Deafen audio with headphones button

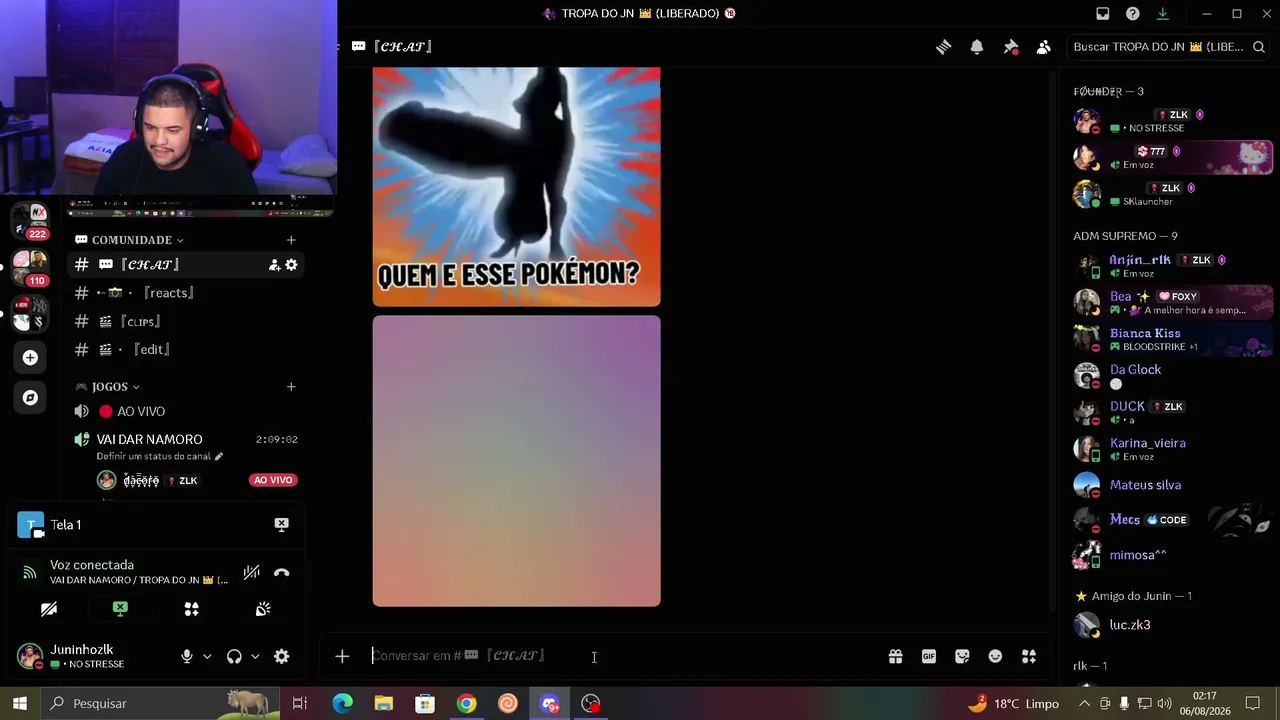234,657
